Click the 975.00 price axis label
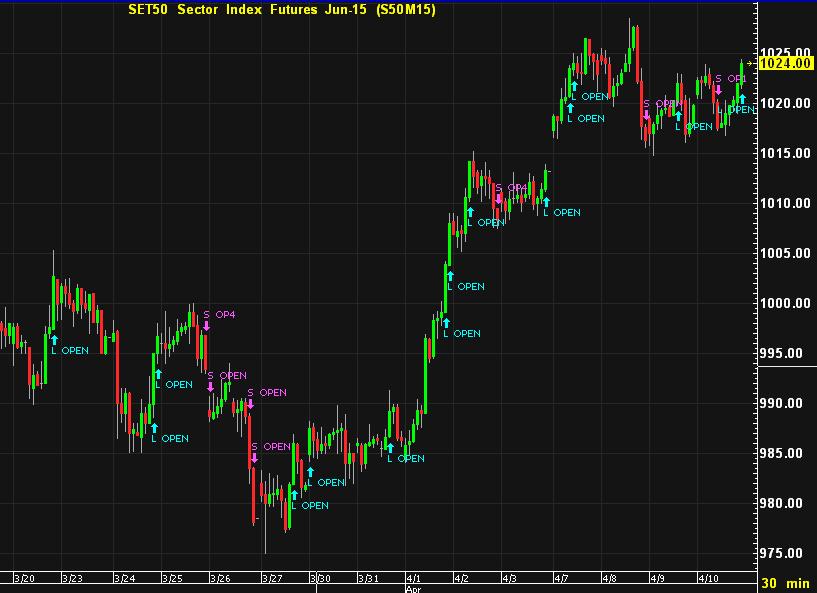The width and height of the screenshot is (817, 593). 785,553
